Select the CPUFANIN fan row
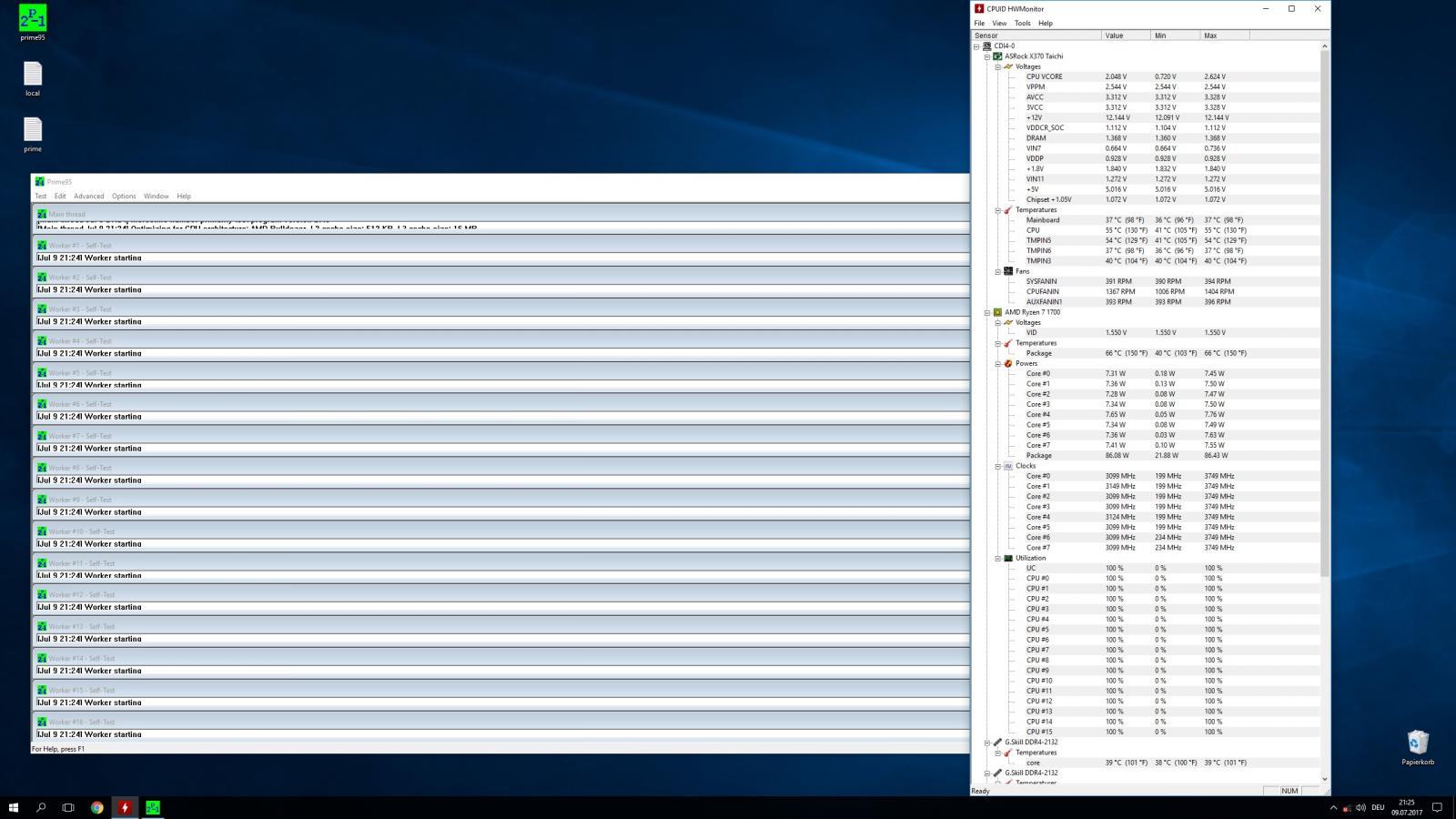 [1146, 292]
